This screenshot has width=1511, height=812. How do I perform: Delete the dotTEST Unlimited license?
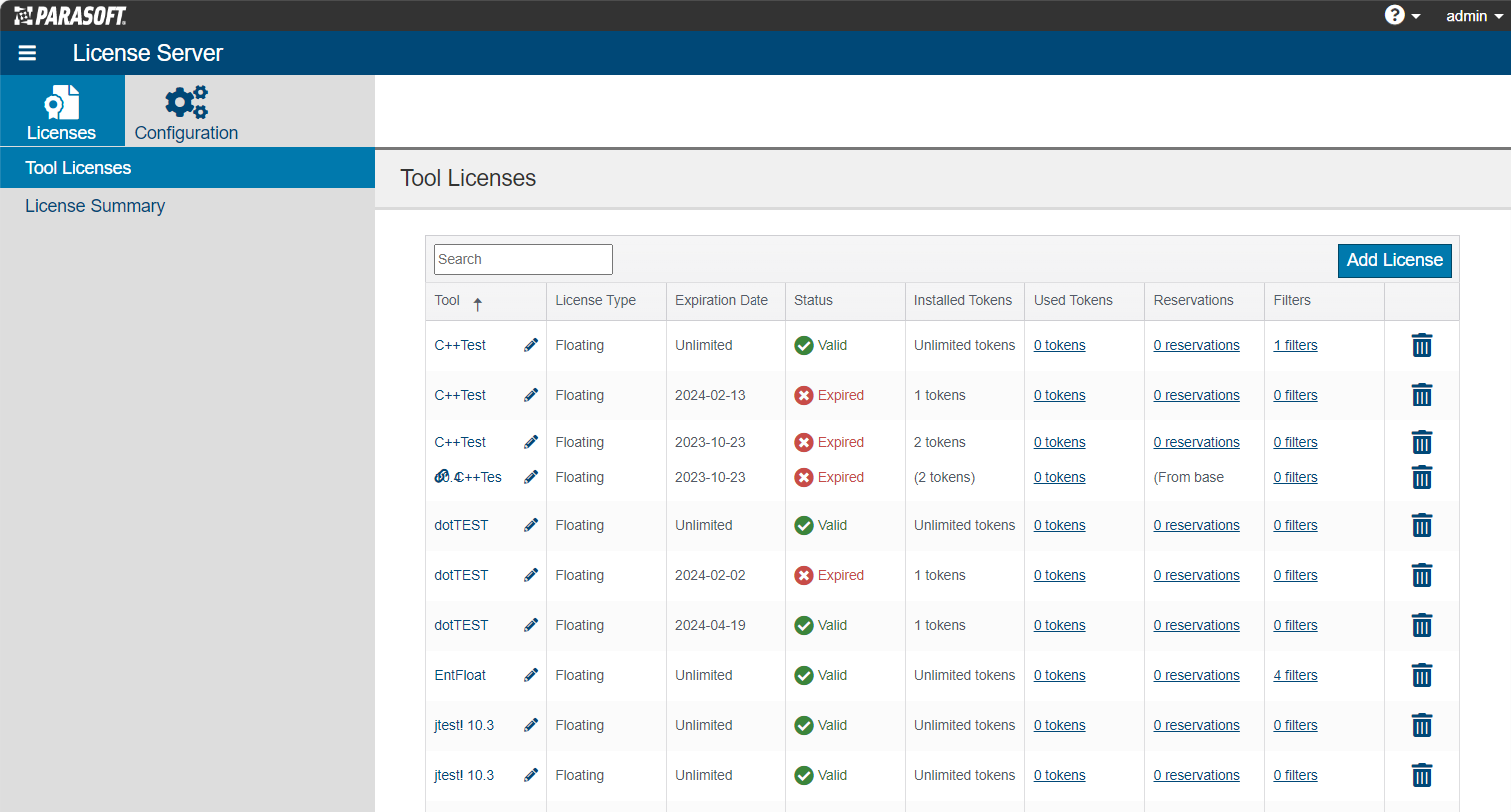pos(1422,525)
